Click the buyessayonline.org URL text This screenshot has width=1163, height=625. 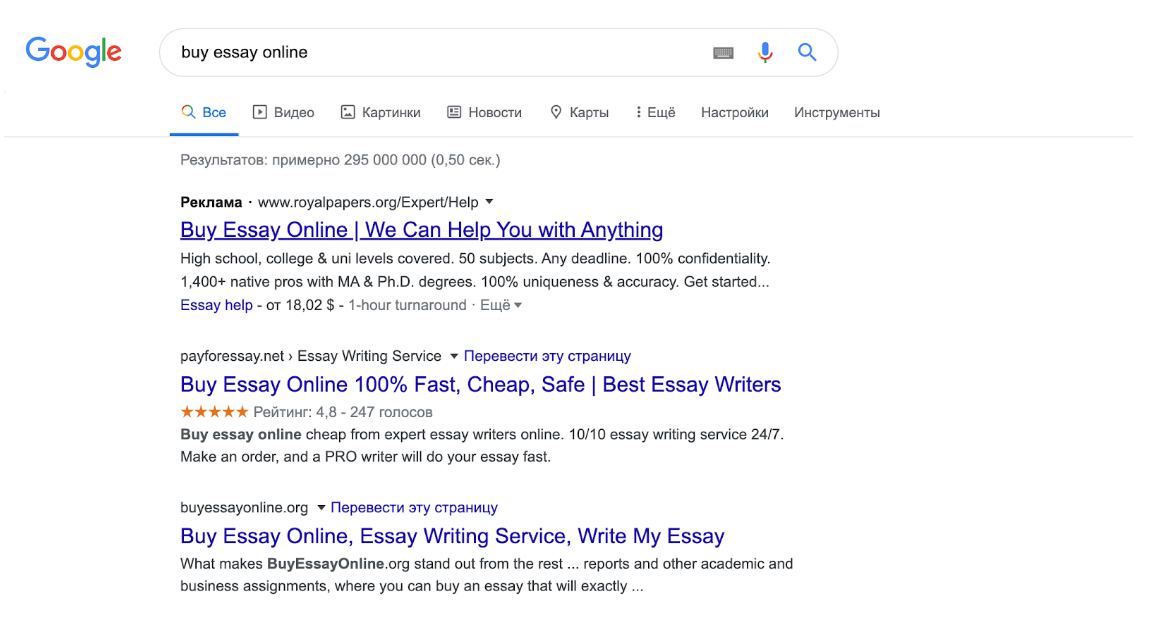244,508
